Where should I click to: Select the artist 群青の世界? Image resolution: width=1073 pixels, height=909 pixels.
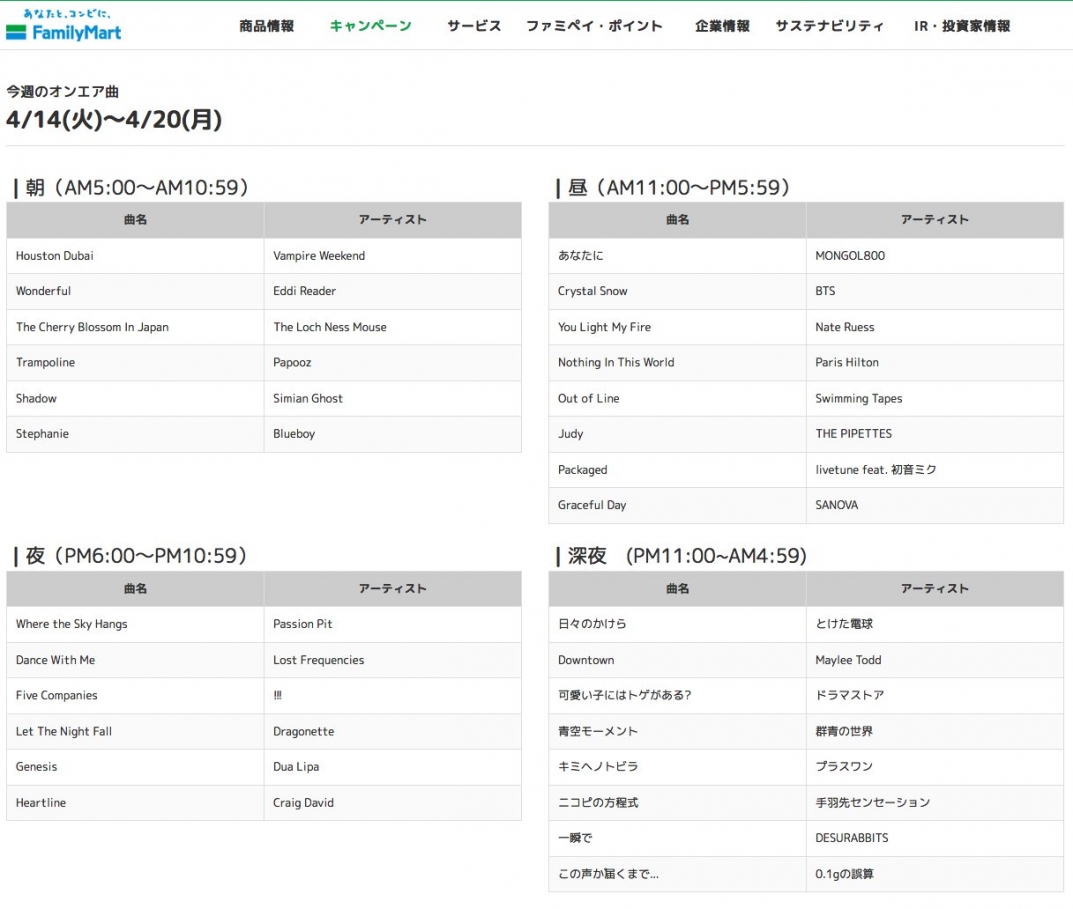tap(844, 732)
